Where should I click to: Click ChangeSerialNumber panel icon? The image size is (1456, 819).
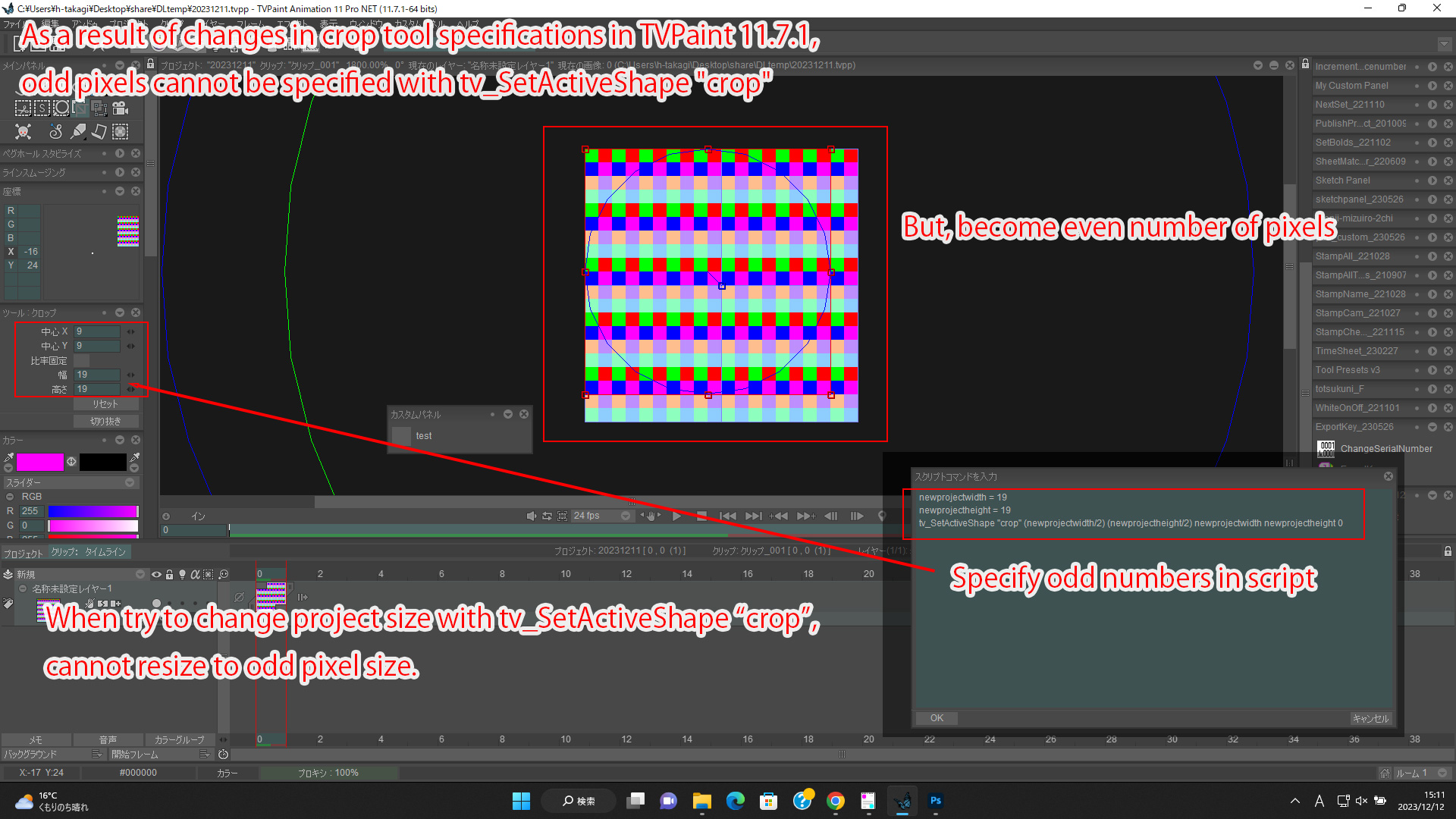pos(1326,449)
